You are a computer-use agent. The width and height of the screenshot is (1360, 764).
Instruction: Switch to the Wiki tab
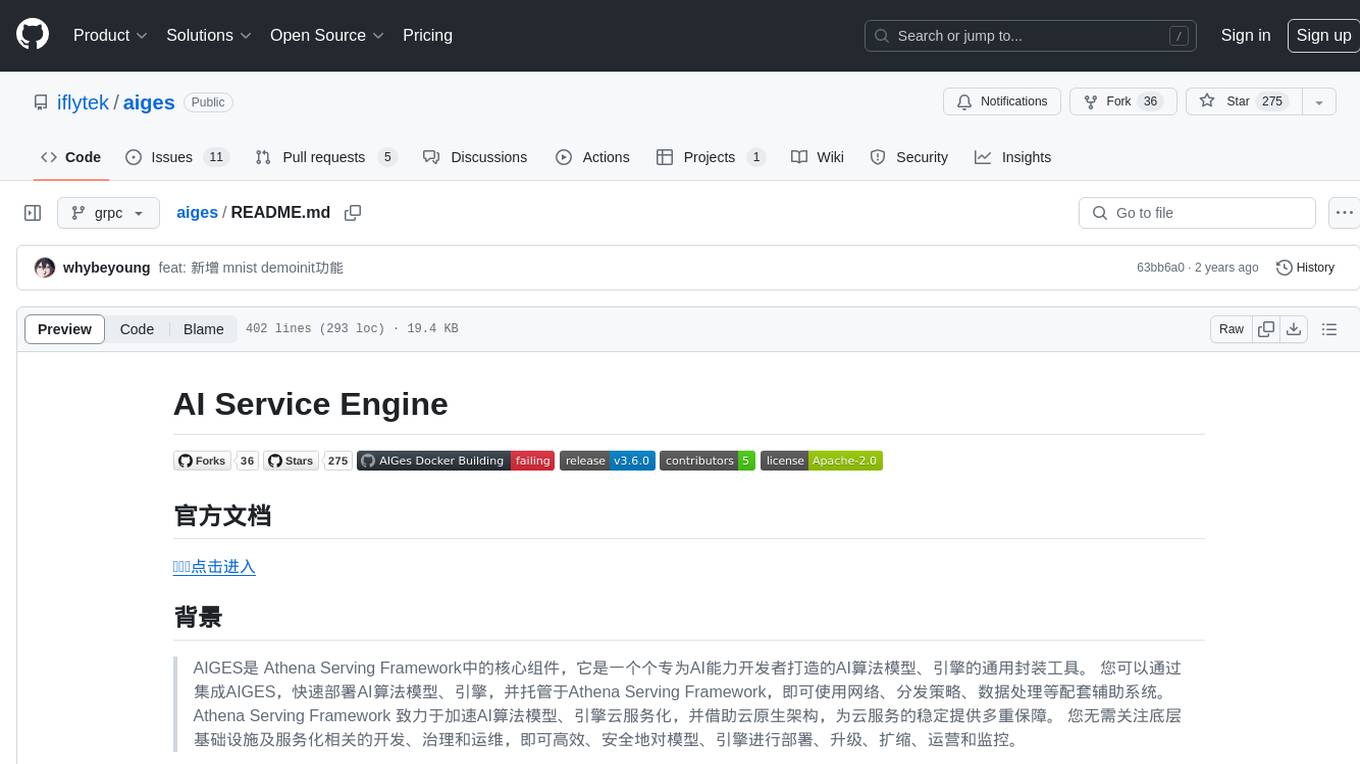point(817,157)
